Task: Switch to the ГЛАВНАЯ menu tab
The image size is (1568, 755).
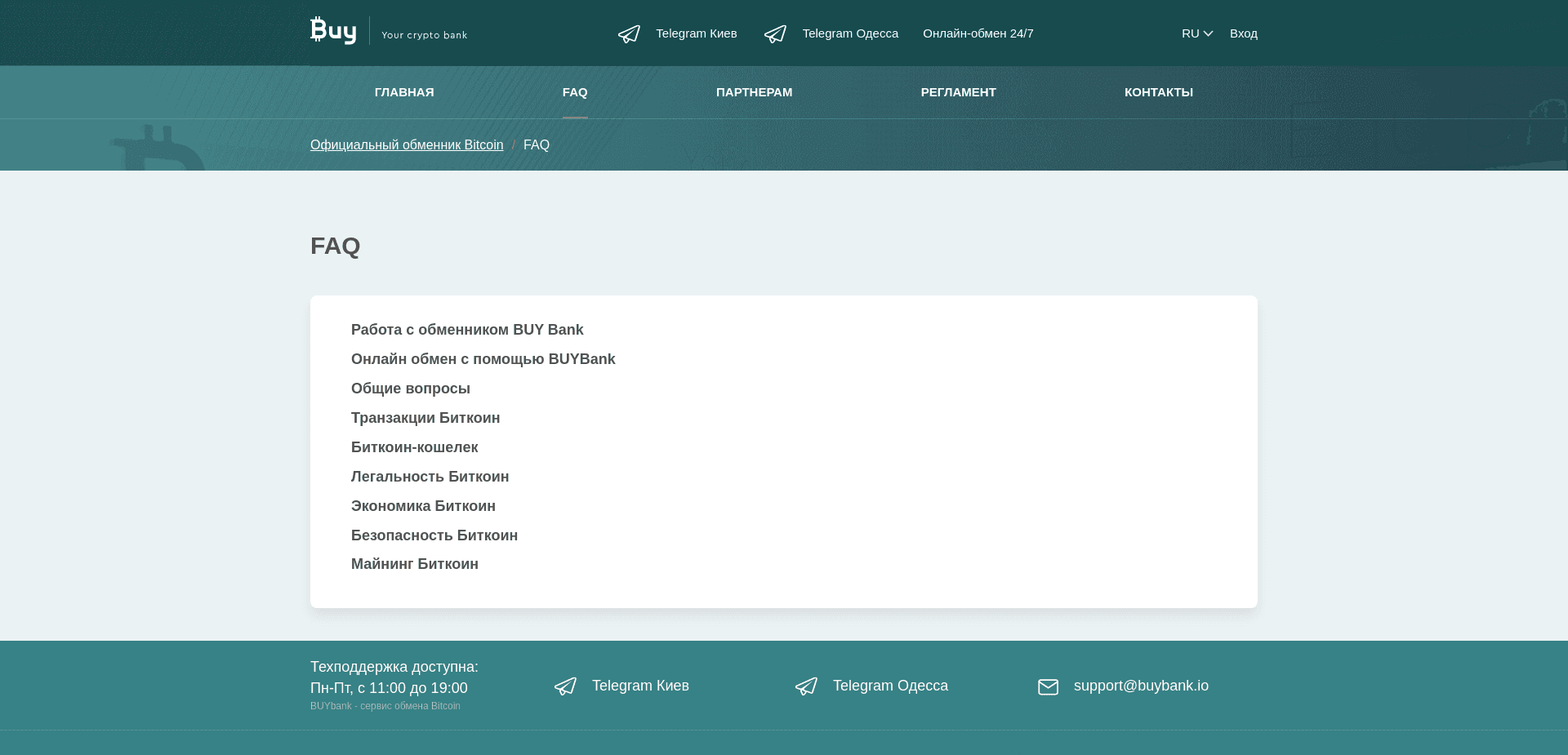Action: 403,92
